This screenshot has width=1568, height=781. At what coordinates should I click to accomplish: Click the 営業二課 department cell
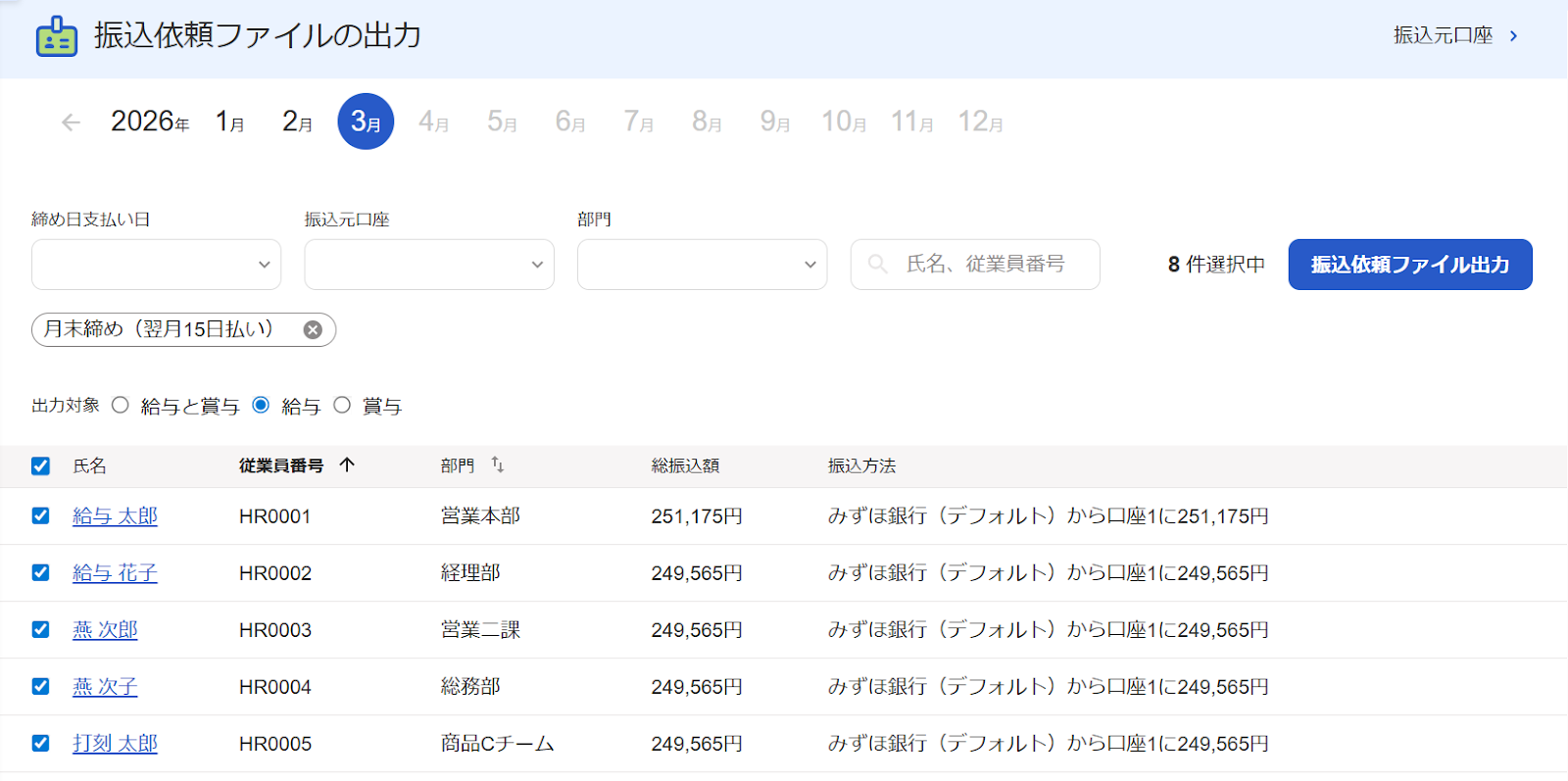pyautogui.click(x=480, y=629)
